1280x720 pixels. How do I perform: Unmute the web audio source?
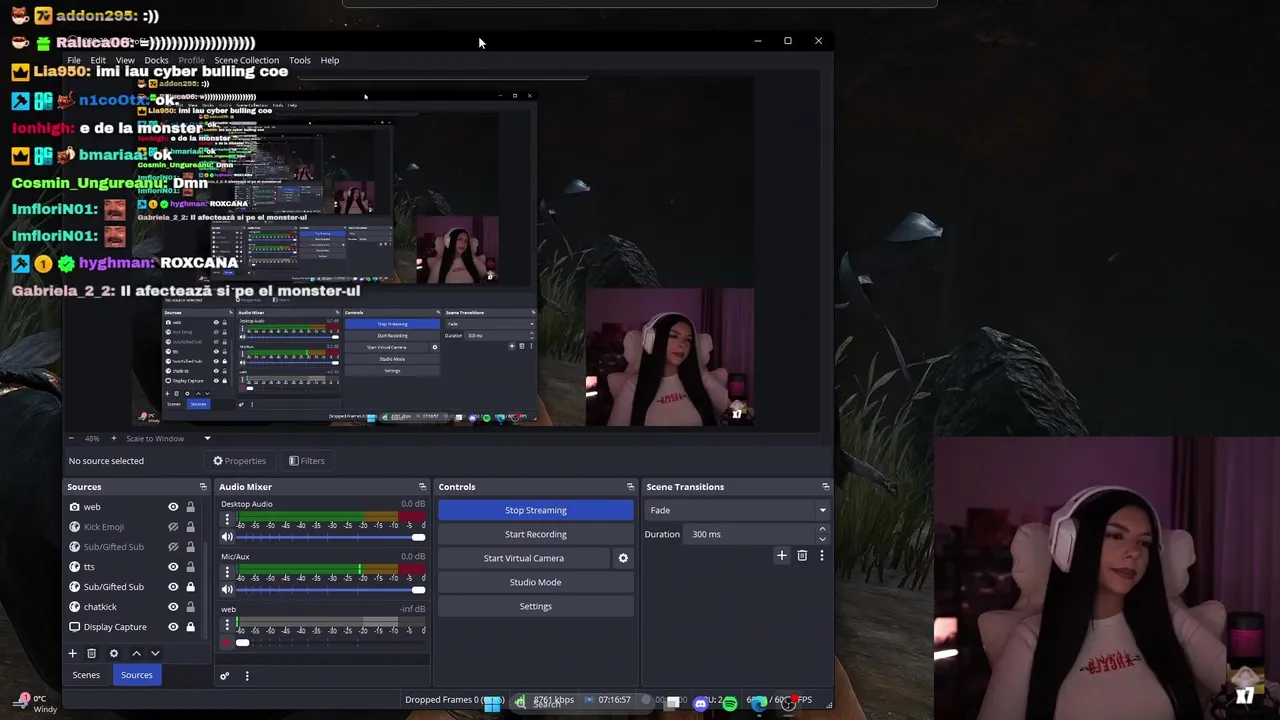pos(227,642)
